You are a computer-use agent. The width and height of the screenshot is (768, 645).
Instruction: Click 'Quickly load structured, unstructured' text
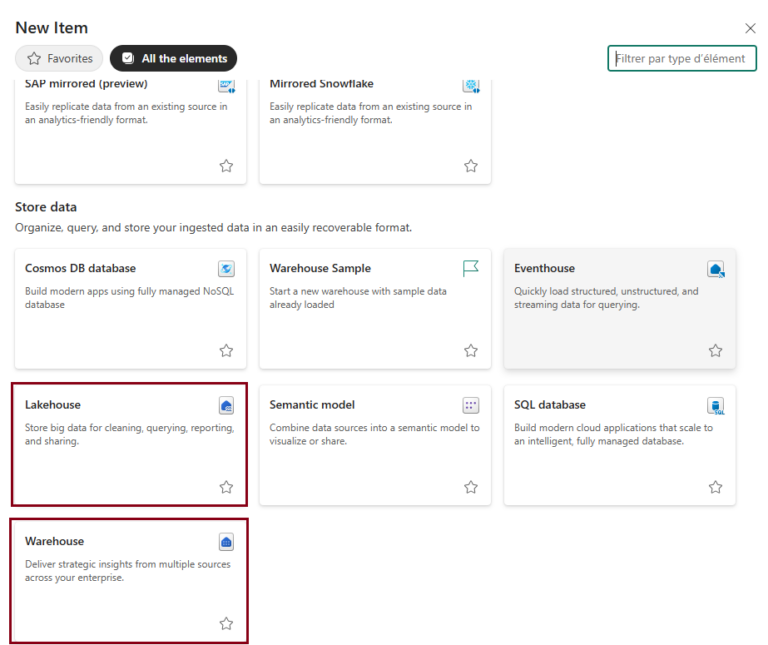(606, 298)
